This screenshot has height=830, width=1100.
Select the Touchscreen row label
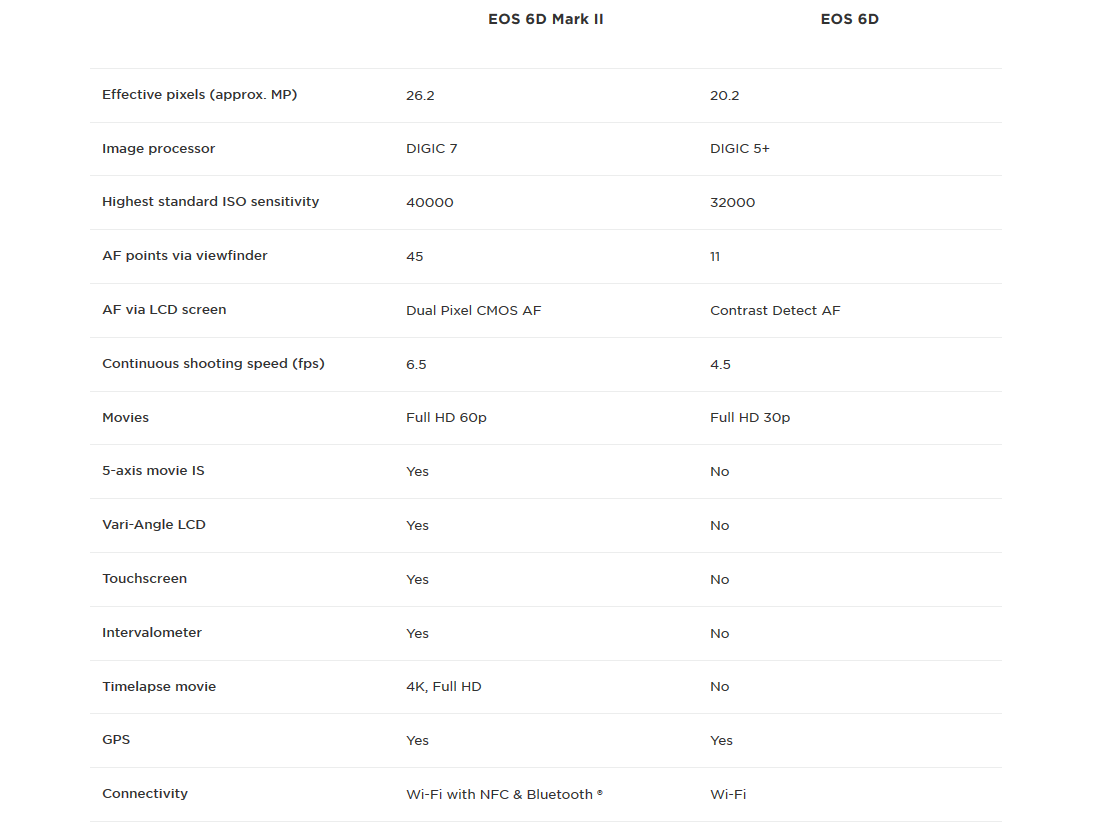tap(145, 579)
